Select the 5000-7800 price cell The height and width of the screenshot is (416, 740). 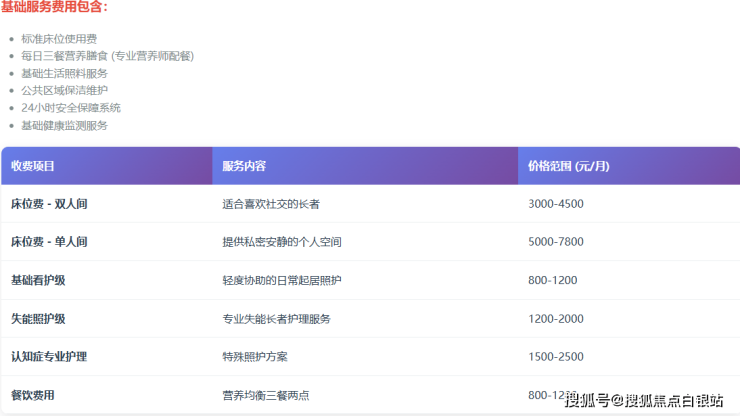tap(556, 242)
